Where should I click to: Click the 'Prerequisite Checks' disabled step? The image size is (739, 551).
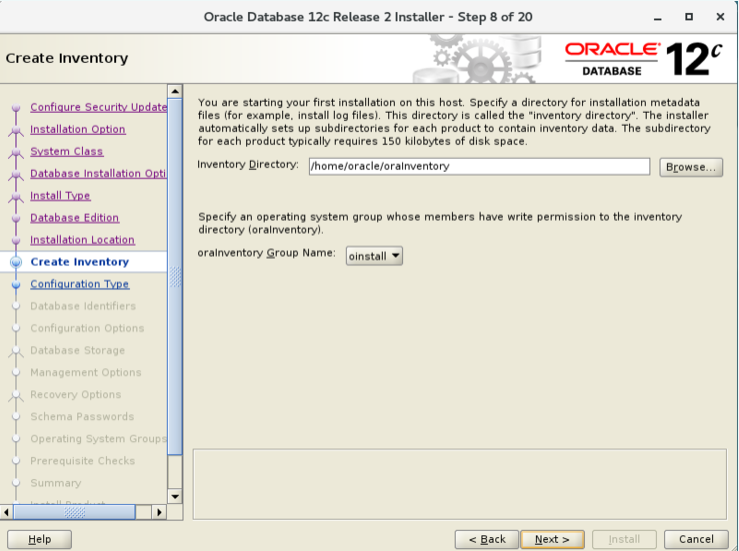point(82,461)
